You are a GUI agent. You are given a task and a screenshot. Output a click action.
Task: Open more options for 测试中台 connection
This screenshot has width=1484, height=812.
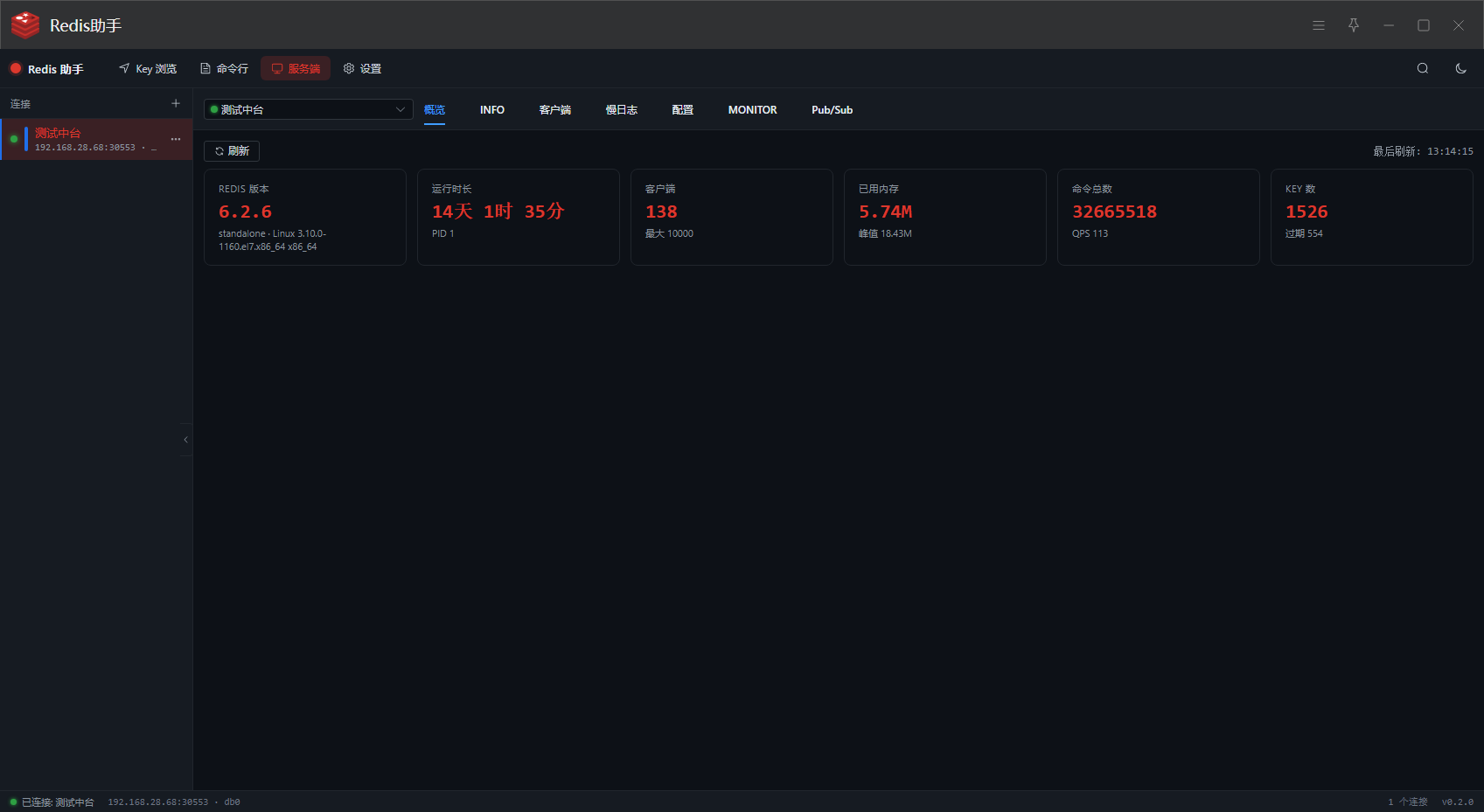coord(176,139)
